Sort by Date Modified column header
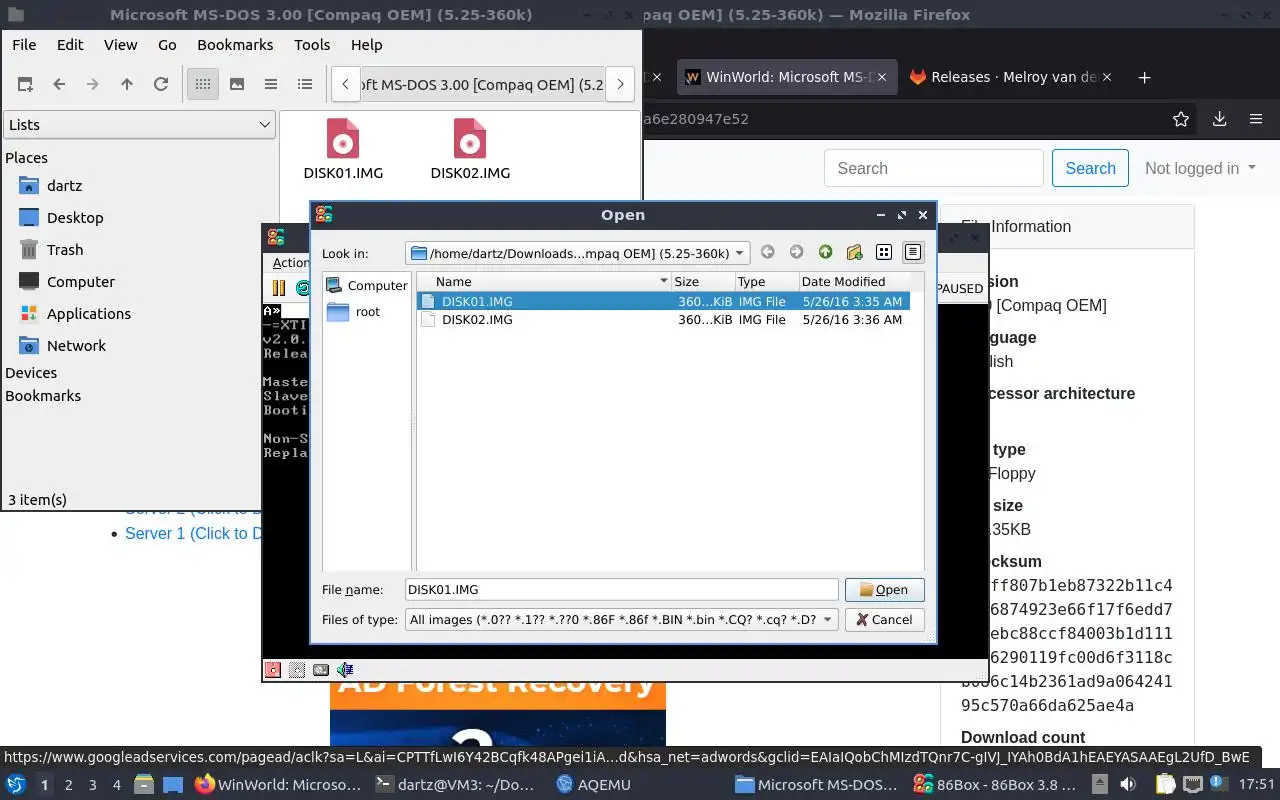This screenshot has height=800, width=1280. 855,282
